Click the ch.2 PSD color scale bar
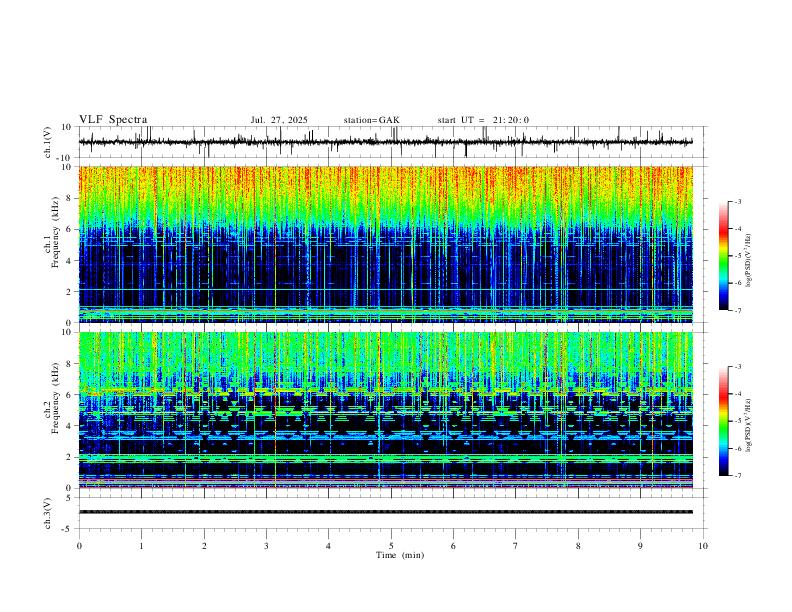This screenshot has width=792, height=612. click(x=723, y=421)
